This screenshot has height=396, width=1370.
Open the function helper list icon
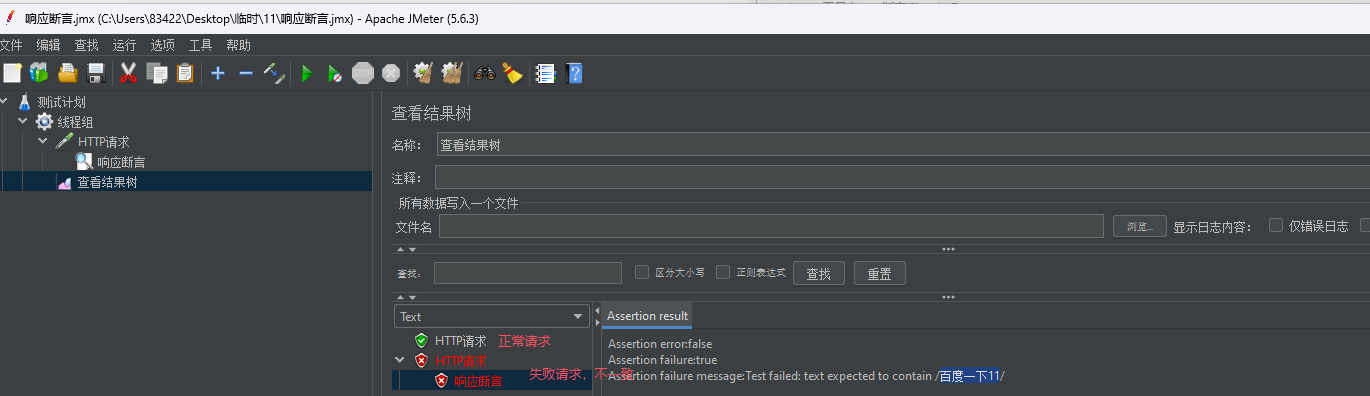[x=545, y=73]
